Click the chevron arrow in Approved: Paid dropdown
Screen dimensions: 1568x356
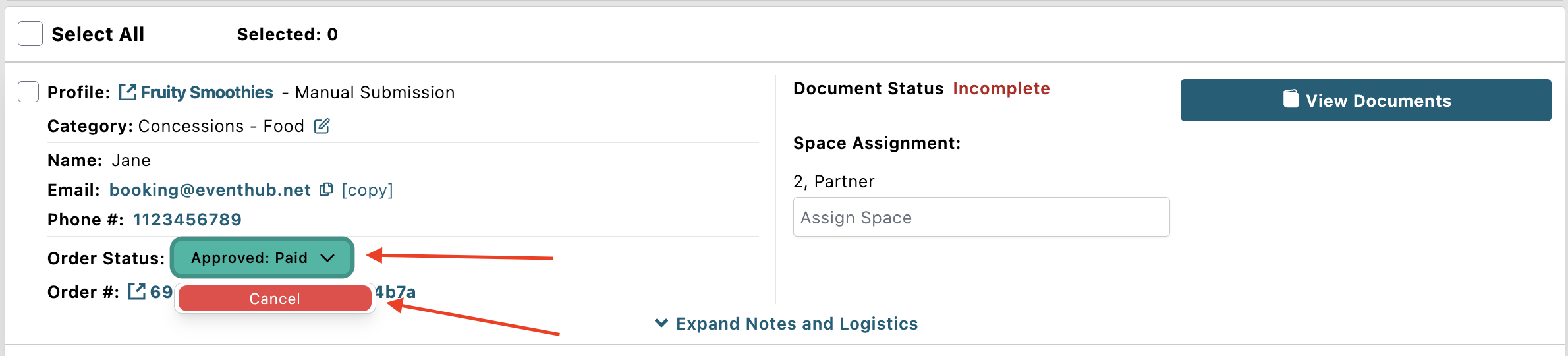click(x=327, y=258)
